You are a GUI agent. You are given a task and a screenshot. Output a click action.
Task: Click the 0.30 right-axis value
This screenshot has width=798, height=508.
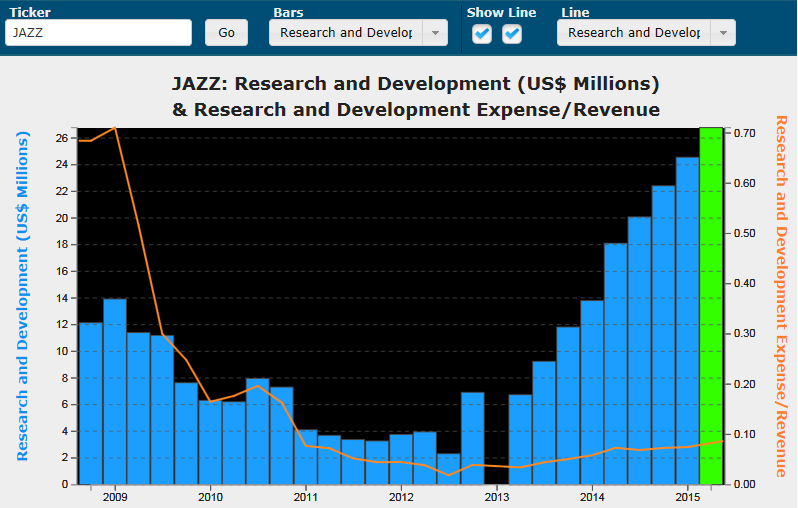pos(745,334)
